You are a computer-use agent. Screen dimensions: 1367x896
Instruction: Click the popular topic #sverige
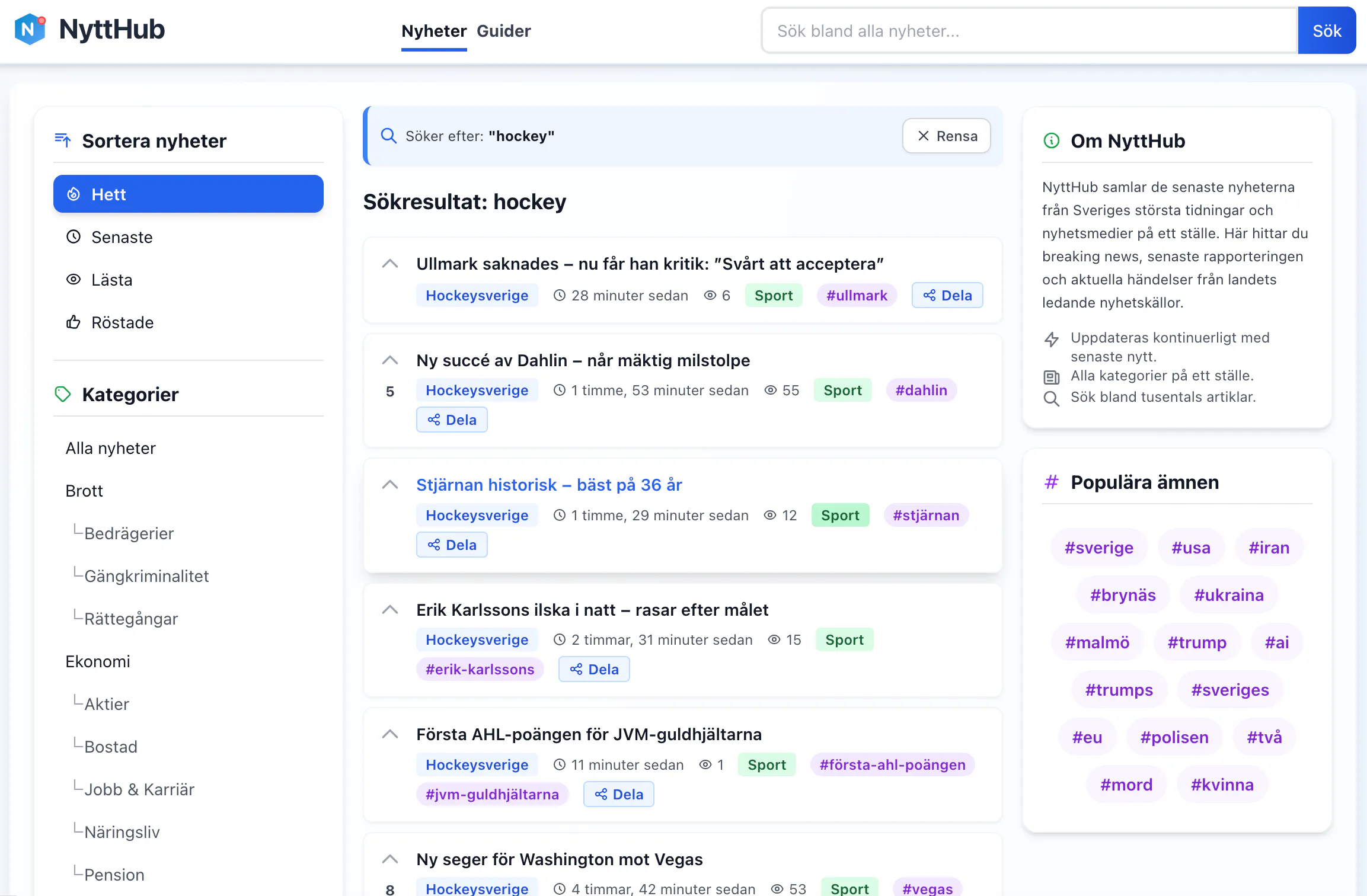1098,548
